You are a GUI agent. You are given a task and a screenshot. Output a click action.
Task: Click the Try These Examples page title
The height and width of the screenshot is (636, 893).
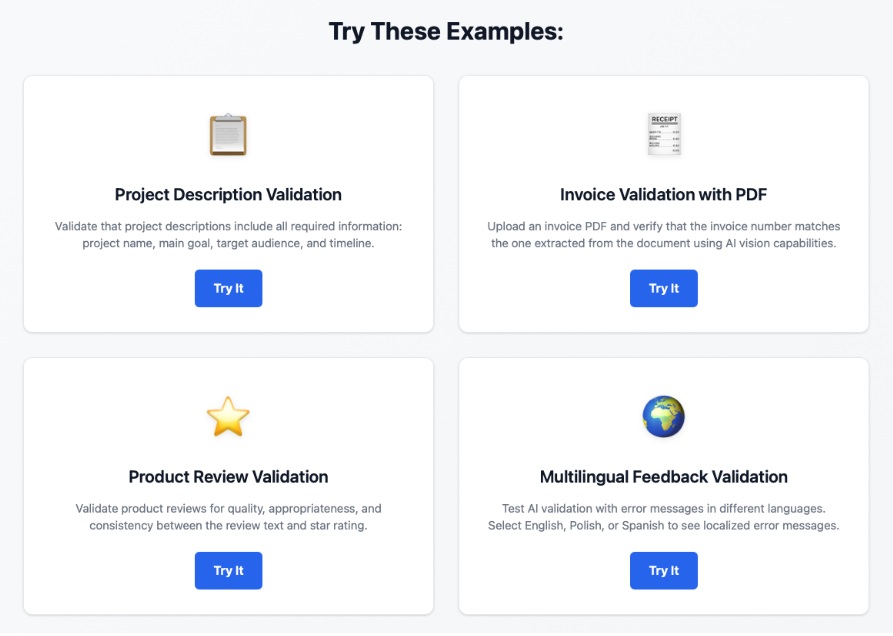[x=446, y=31]
